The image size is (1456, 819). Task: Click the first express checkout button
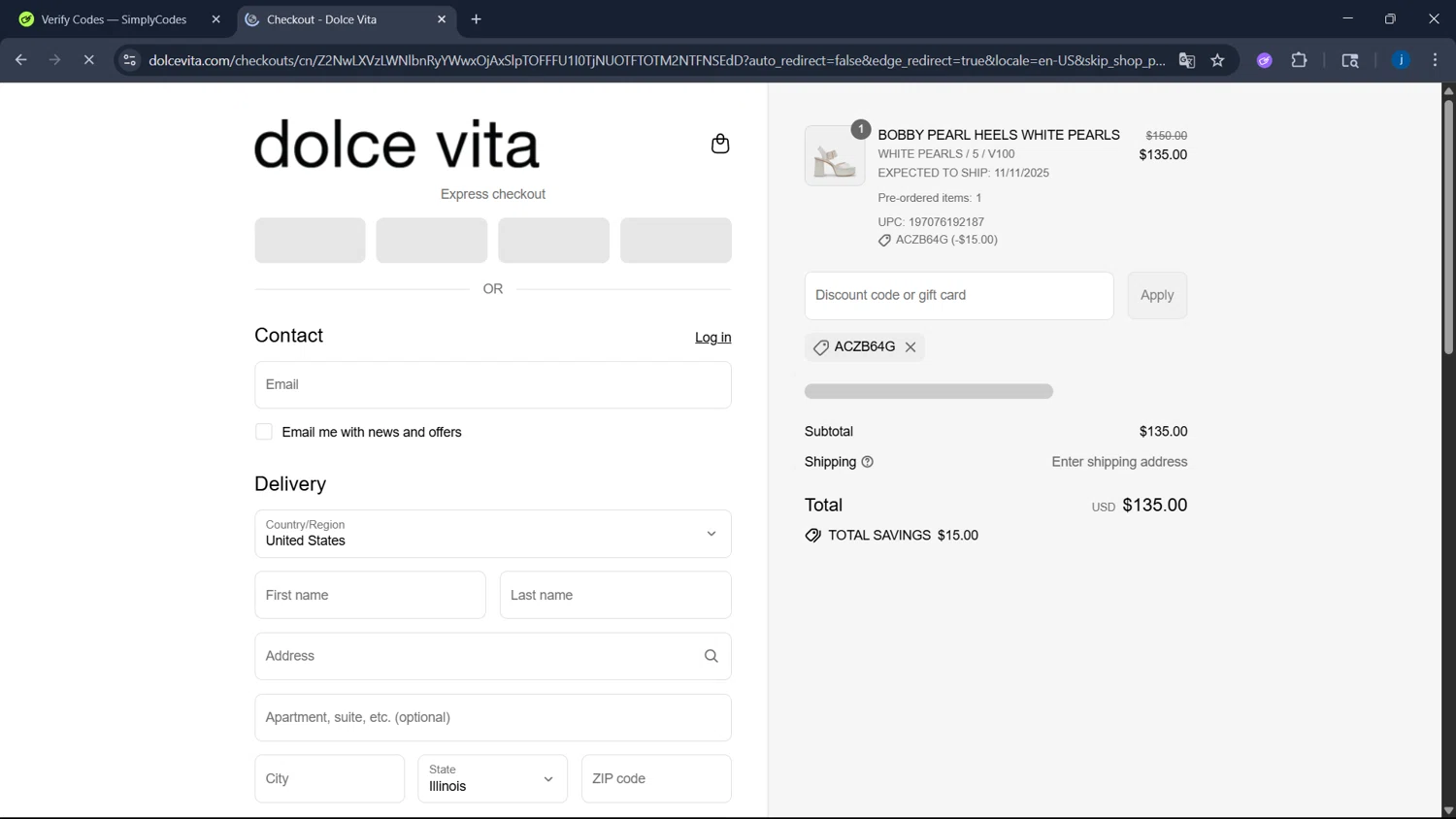[x=311, y=241]
